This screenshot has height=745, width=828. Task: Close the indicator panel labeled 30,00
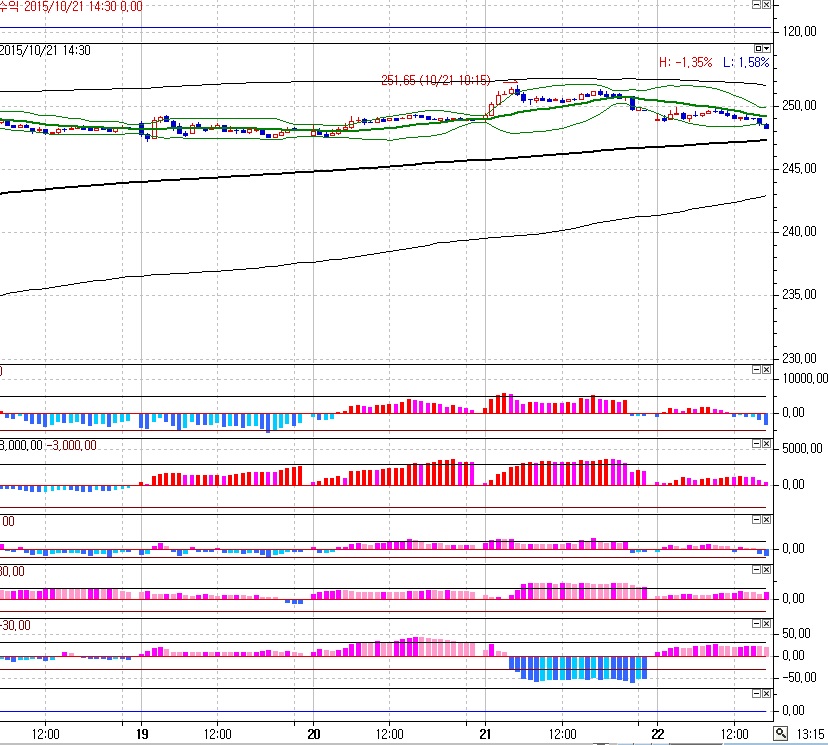coord(767,570)
